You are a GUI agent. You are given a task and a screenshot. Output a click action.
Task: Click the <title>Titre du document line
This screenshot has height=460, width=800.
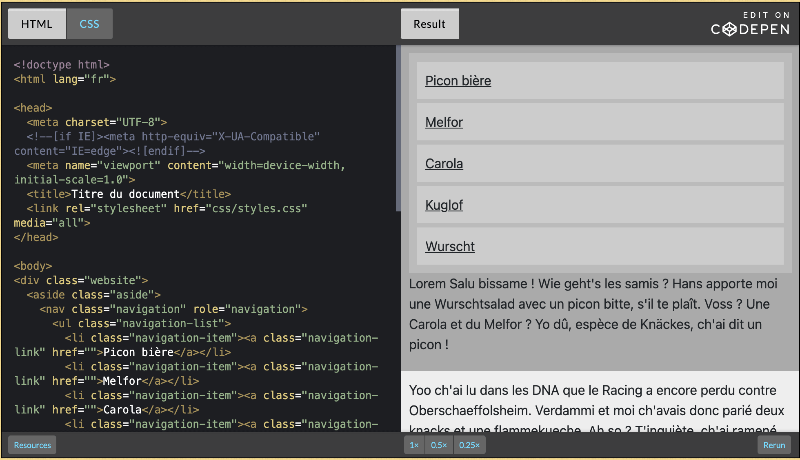click(129, 194)
